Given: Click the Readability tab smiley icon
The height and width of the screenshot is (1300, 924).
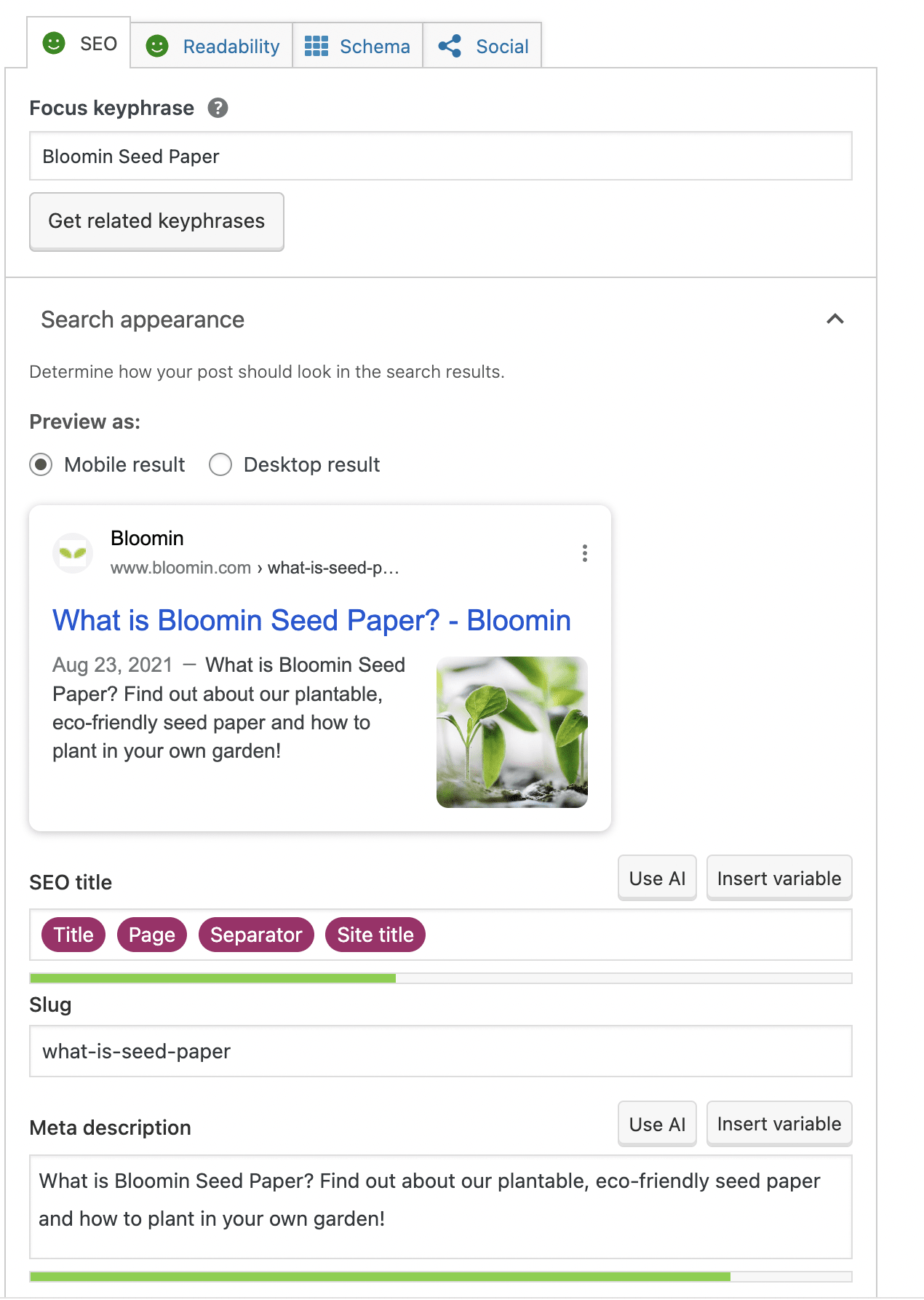Looking at the screenshot, I should click(157, 46).
